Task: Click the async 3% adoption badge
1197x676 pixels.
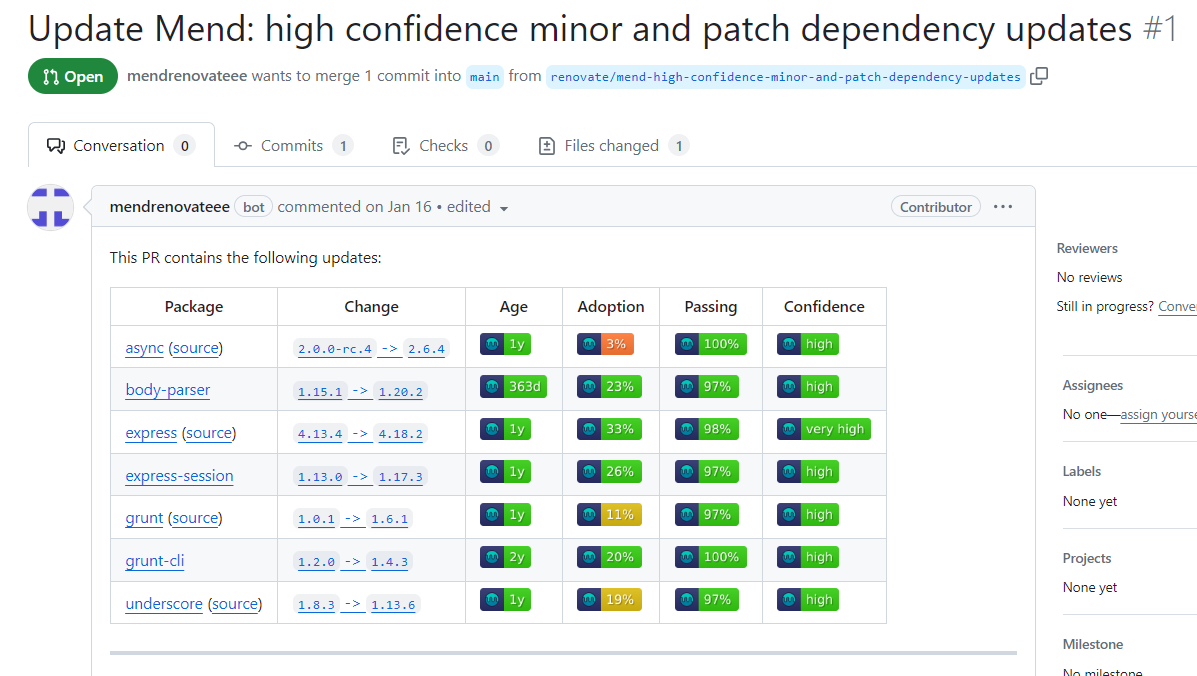Action: (x=605, y=345)
